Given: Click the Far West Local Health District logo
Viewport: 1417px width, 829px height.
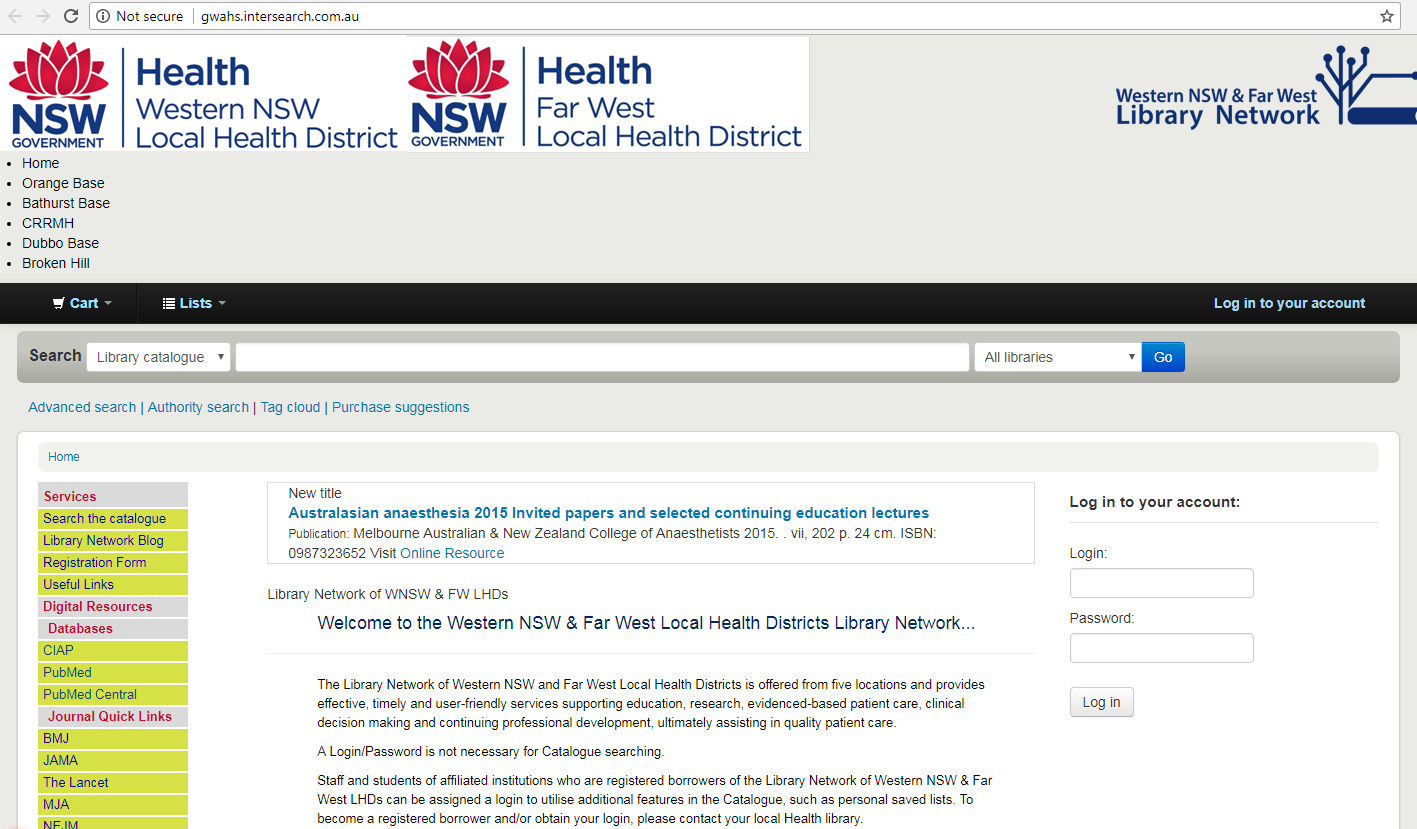Looking at the screenshot, I should pos(607,95).
